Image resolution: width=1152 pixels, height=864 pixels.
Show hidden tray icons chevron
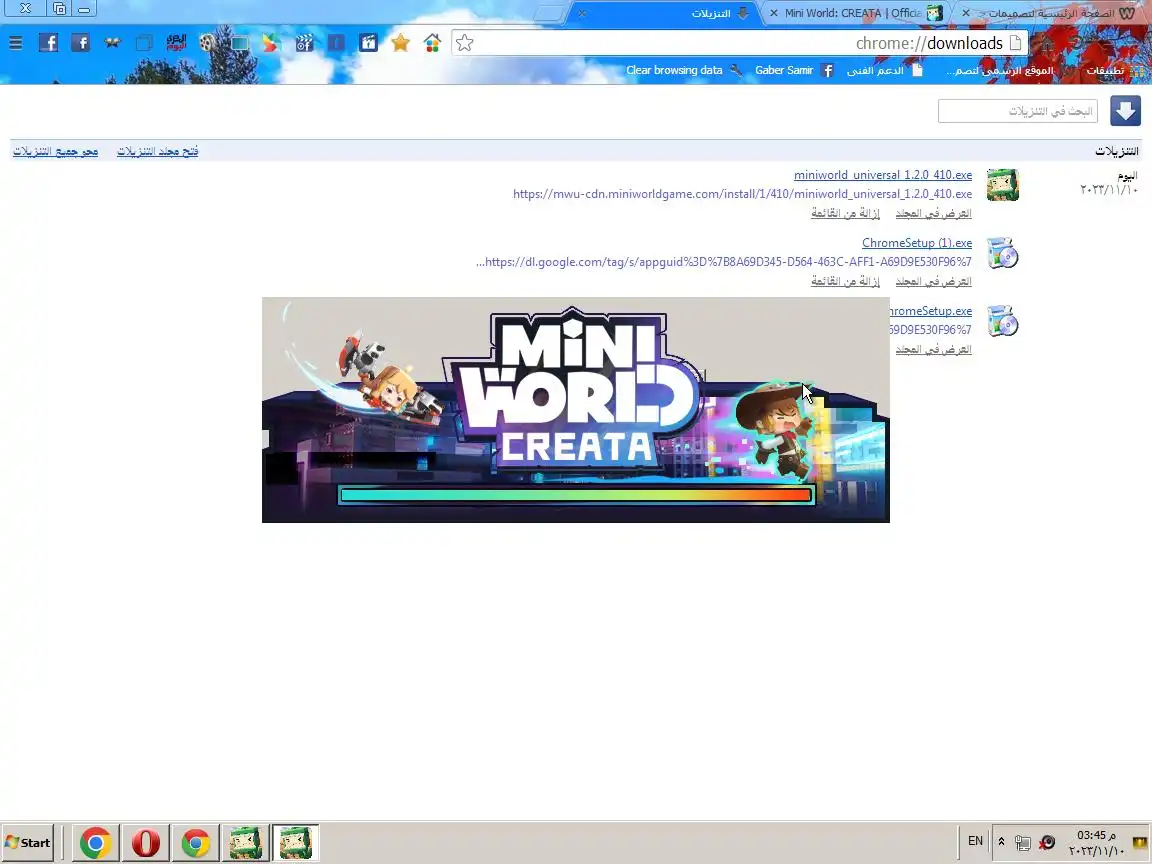click(1001, 842)
